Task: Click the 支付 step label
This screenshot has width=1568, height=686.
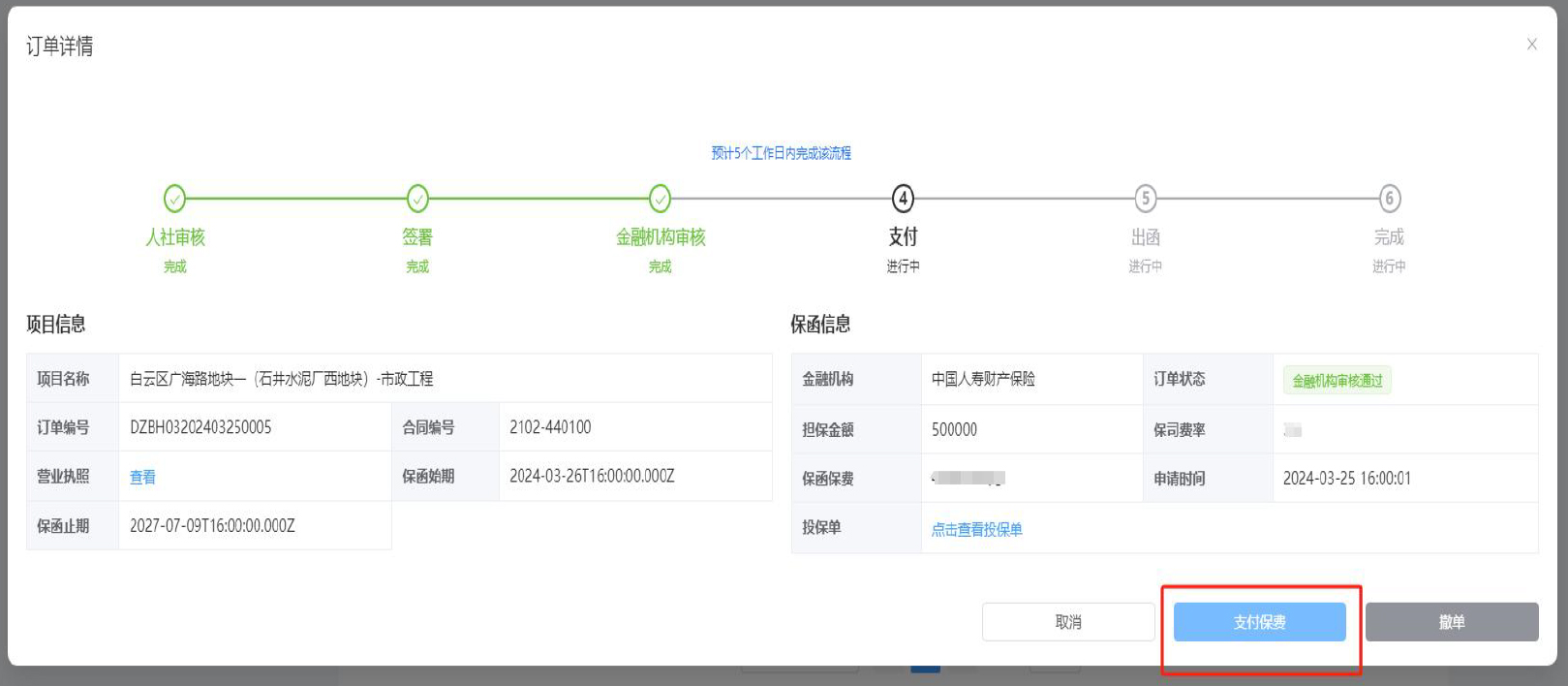Action: [x=903, y=236]
